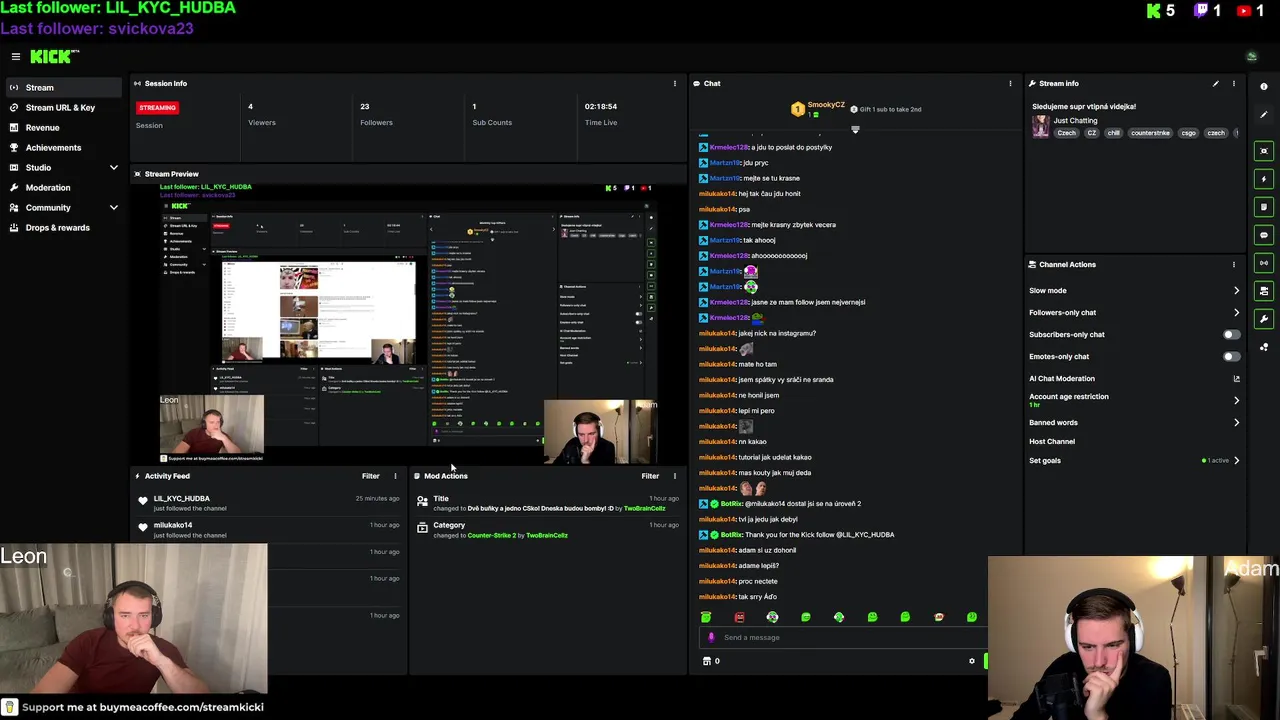Toggle the channel actions panel icon
Image resolution: width=1280 pixels, height=720 pixels.
[x=1264, y=291]
